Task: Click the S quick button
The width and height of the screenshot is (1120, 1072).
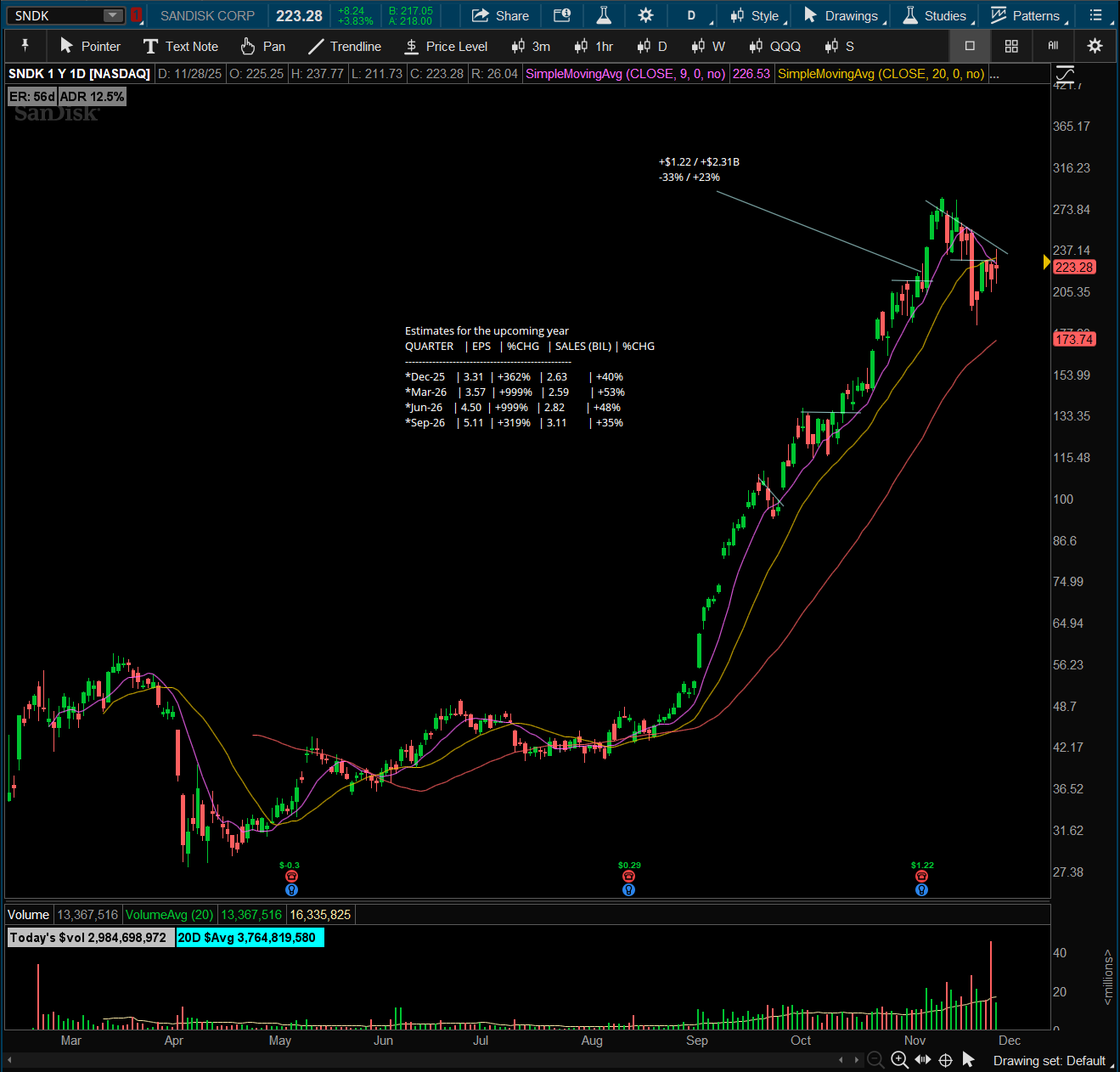Action: (x=839, y=46)
